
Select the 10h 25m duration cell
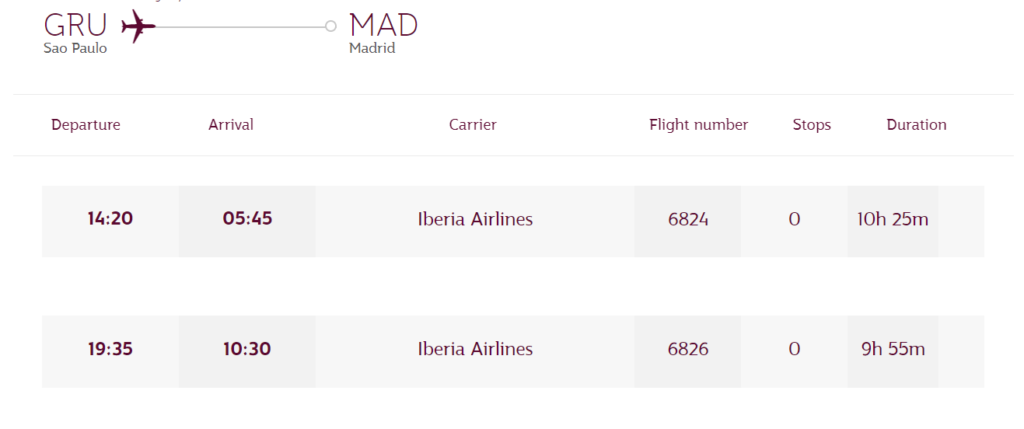(893, 220)
